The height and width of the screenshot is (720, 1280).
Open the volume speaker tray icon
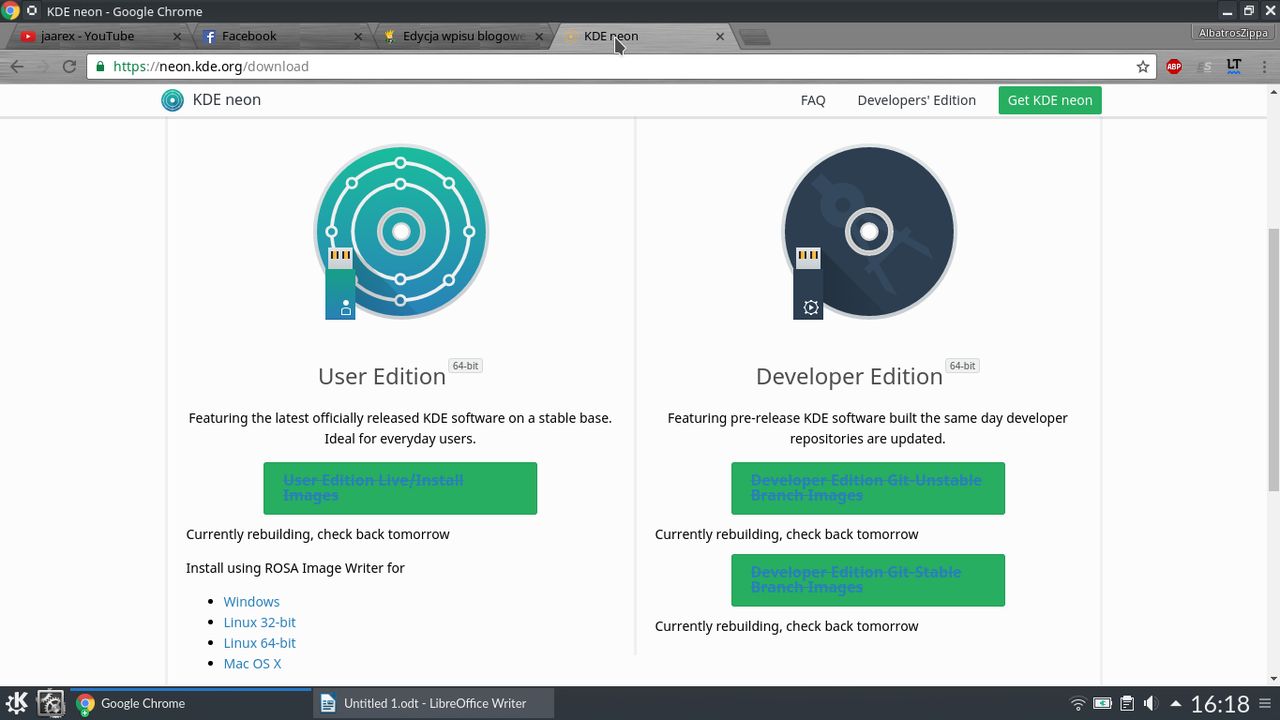(x=1150, y=703)
